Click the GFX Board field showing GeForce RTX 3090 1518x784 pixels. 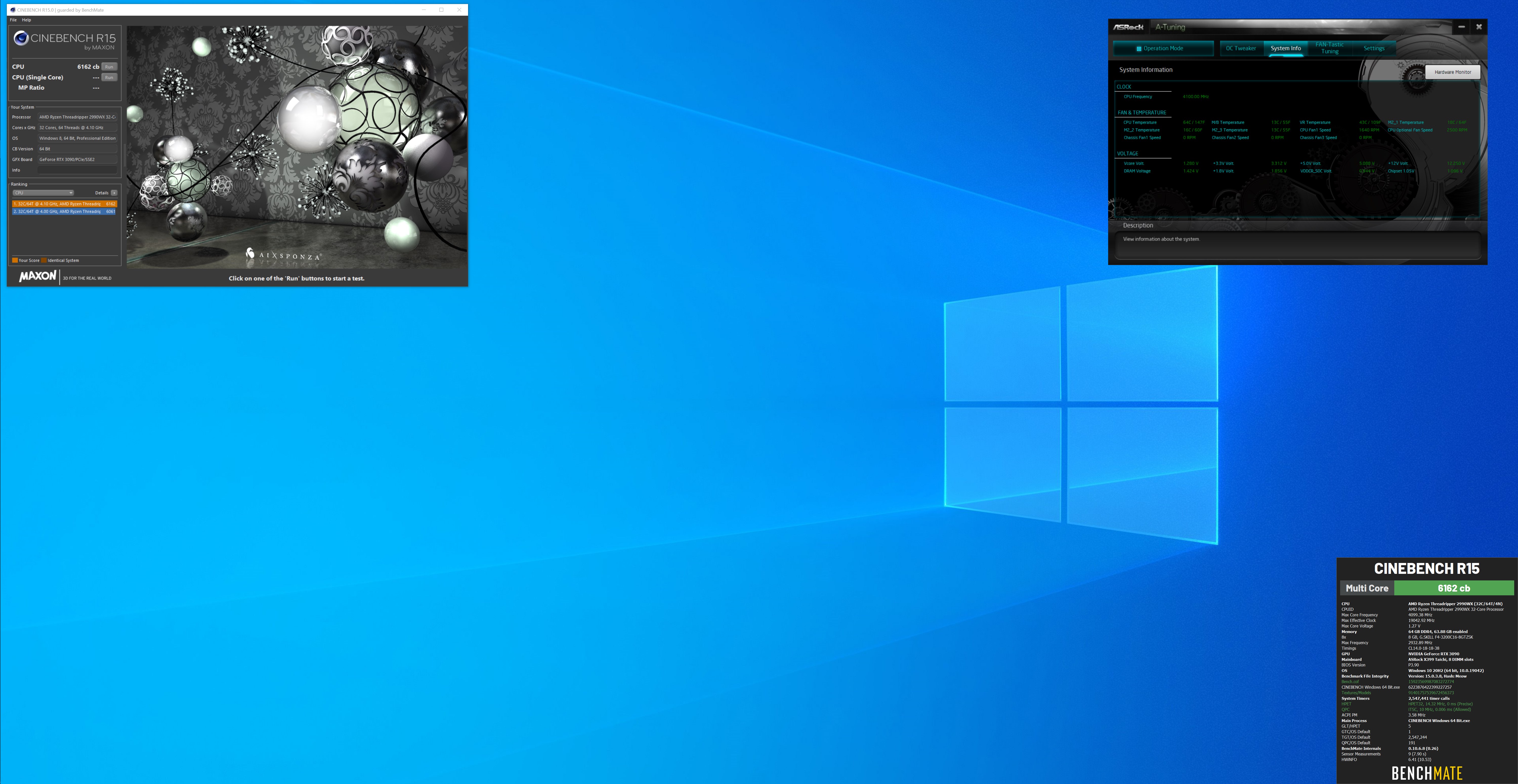point(77,160)
